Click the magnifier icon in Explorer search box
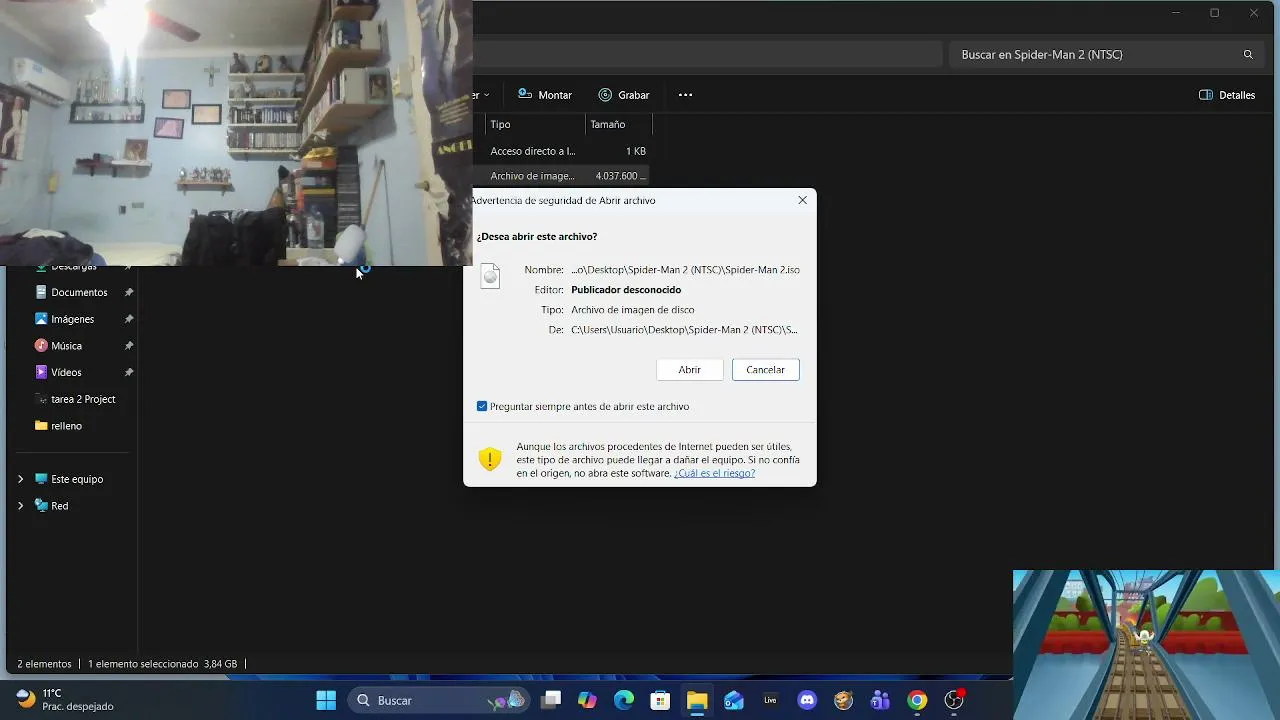This screenshot has width=1280, height=720. pos(1248,55)
